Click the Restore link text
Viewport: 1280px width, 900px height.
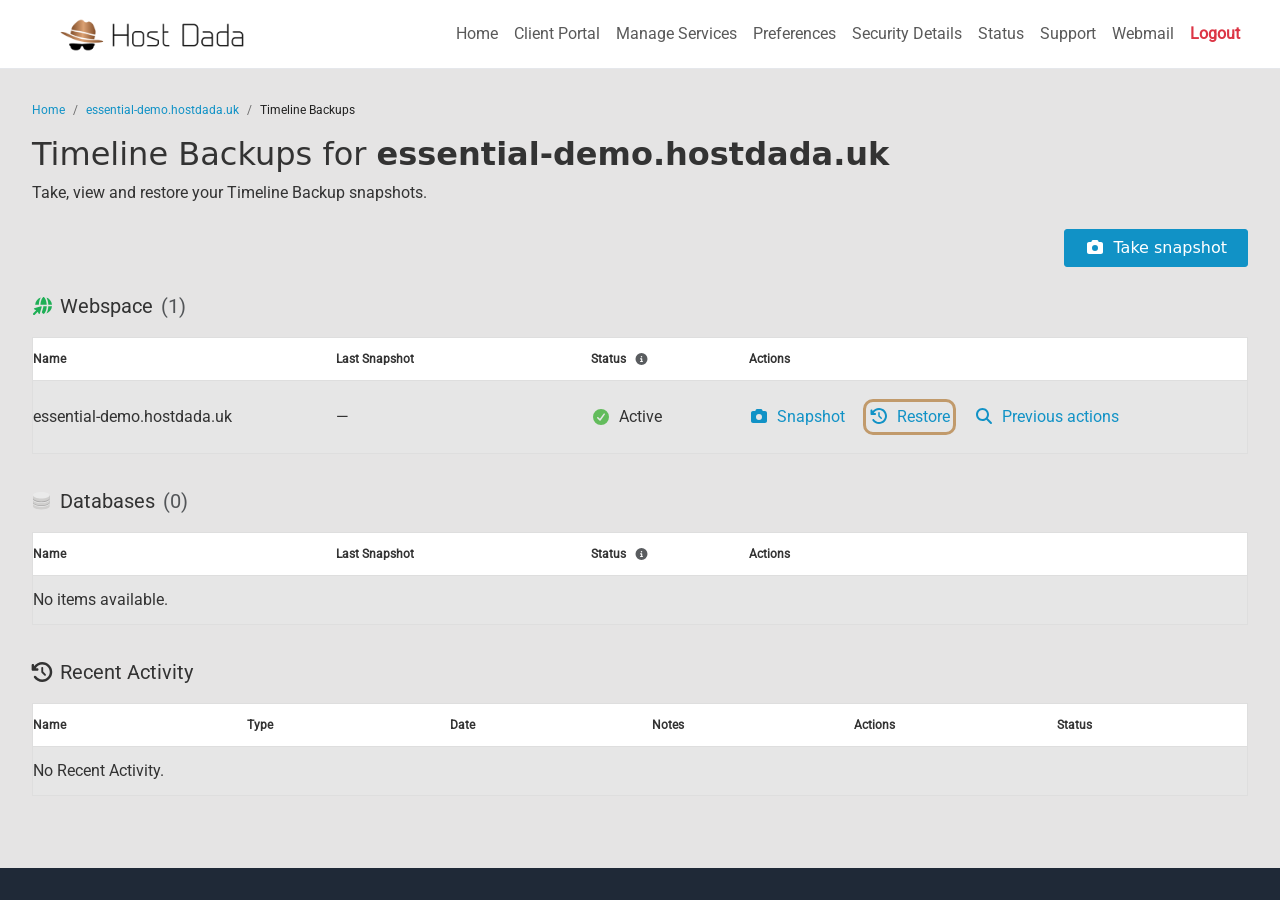tap(923, 417)
